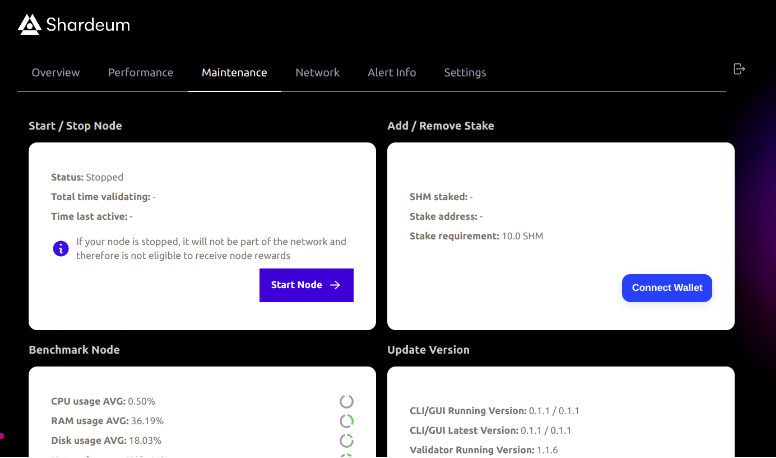The width and height of the screenshot is (776, 458).
Task: Click the "Stake address" line
Action: point(446,216)
